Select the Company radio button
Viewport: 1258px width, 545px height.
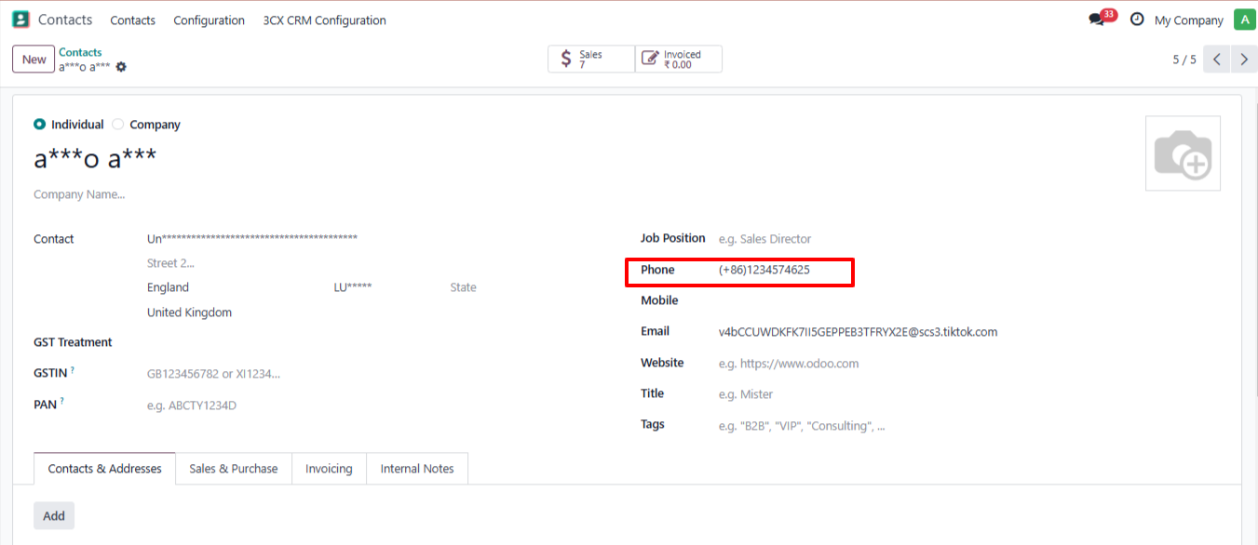click(x=118, y=125)
